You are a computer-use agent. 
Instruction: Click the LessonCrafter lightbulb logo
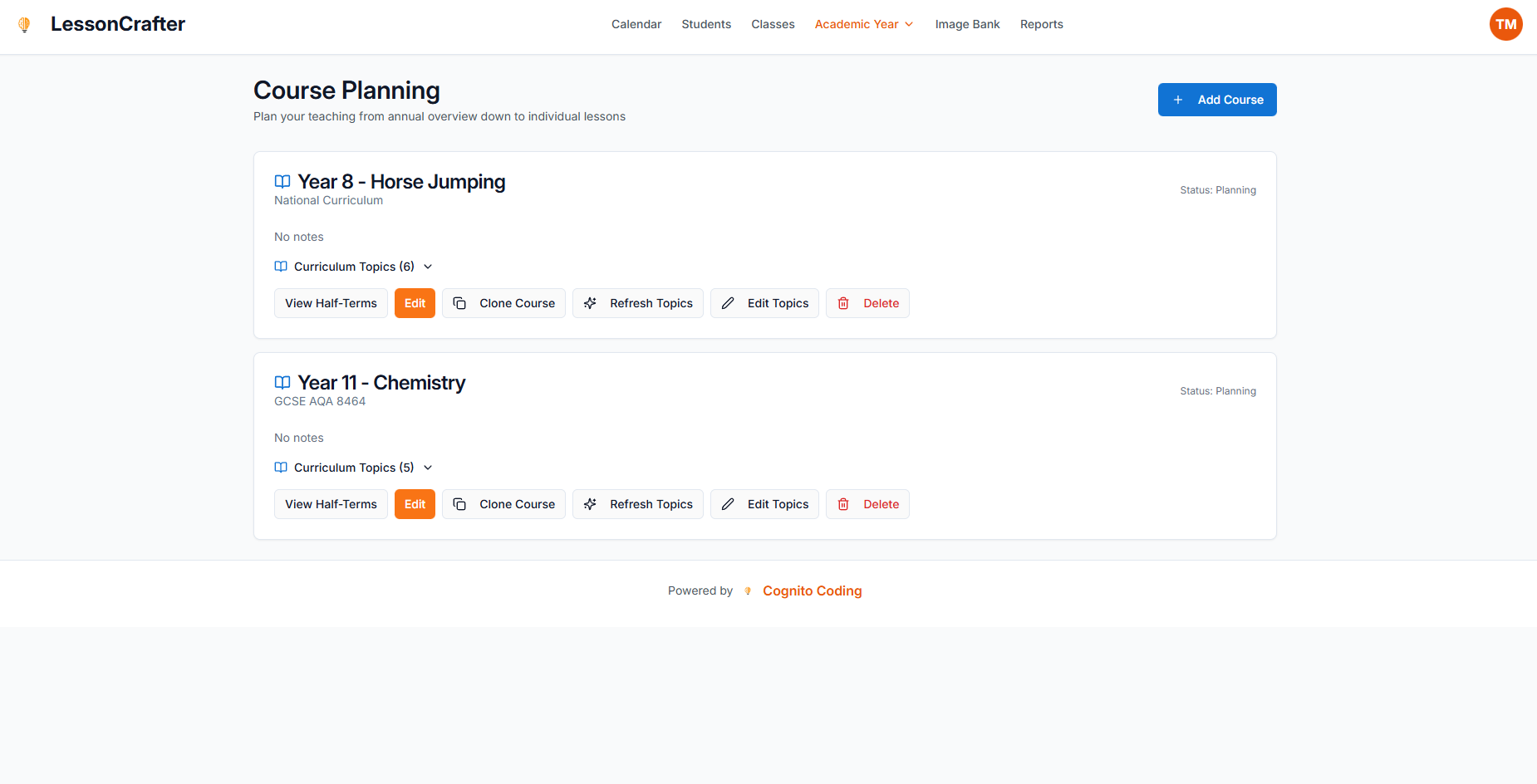point(24,24)
